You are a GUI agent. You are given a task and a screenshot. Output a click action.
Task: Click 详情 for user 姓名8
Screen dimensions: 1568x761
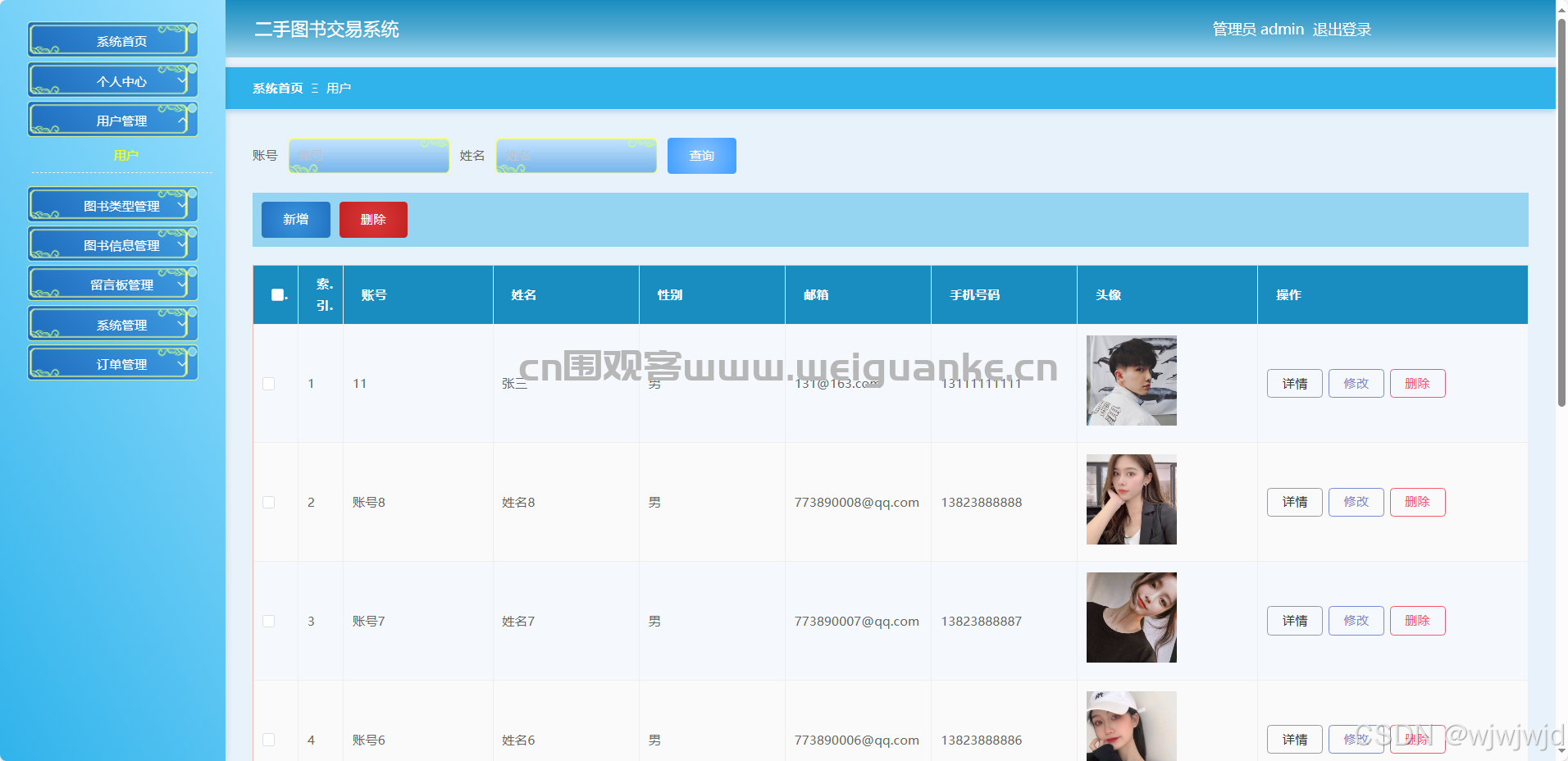tap(1295, 502)
